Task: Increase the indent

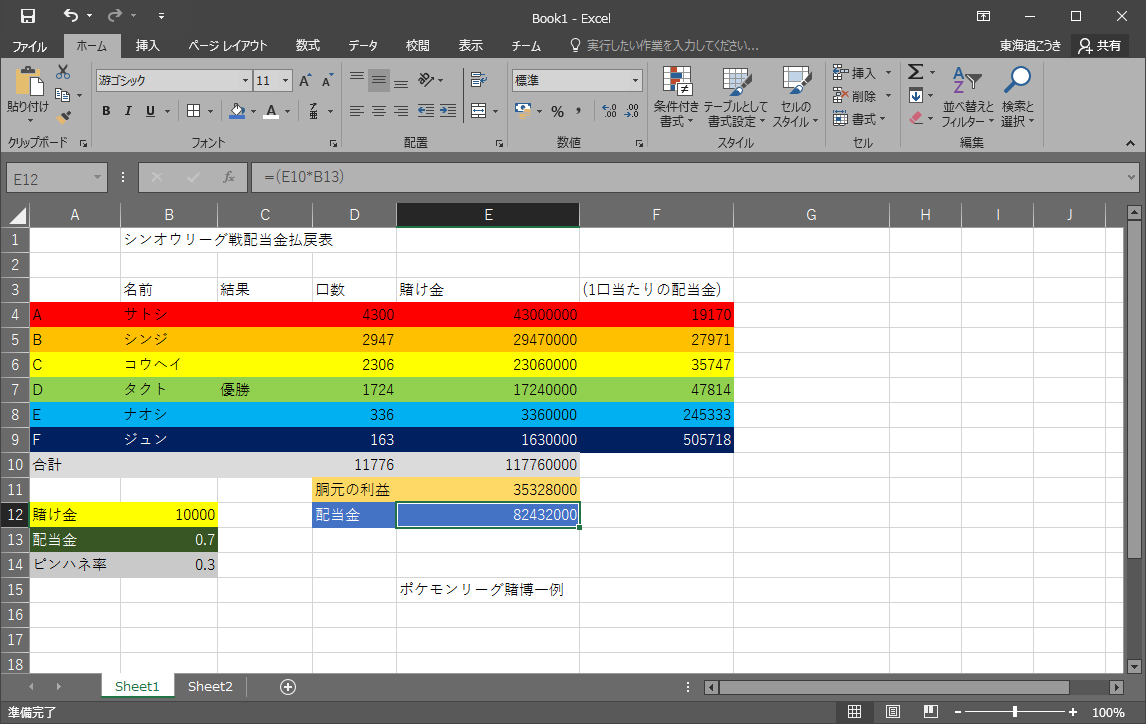Action: [x=448, y=111]
